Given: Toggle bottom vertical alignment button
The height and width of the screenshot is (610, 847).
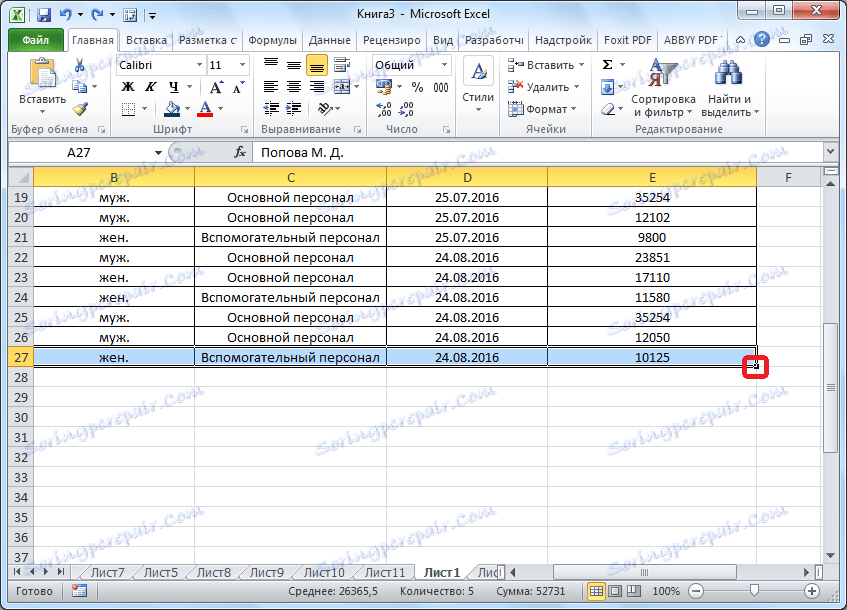Looking at the screenshot, I should click(316, 65).
